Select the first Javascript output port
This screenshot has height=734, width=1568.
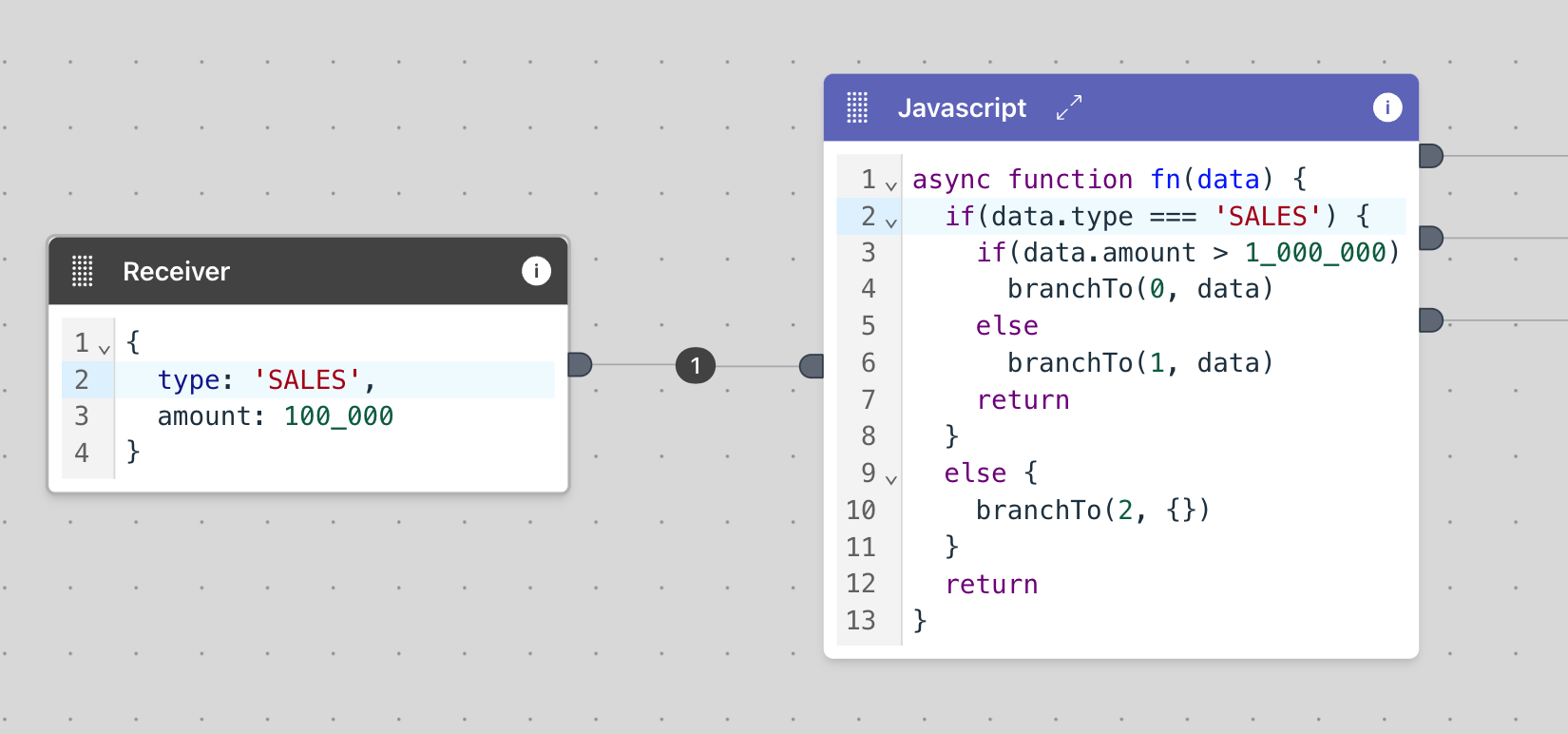pyautogui.click(x=1430, y=156)
